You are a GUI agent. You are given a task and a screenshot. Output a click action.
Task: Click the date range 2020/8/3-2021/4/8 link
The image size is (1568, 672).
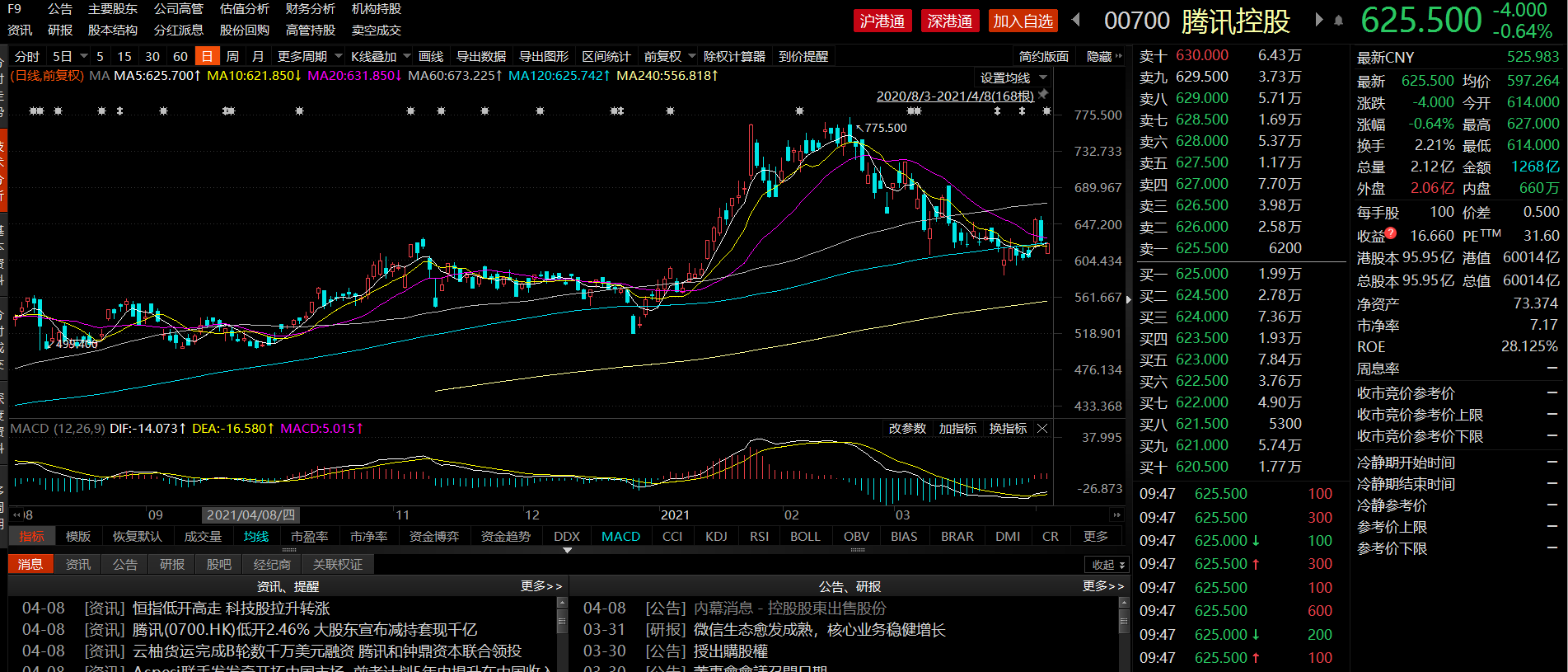pyautogui.click(x=955, y=96)
